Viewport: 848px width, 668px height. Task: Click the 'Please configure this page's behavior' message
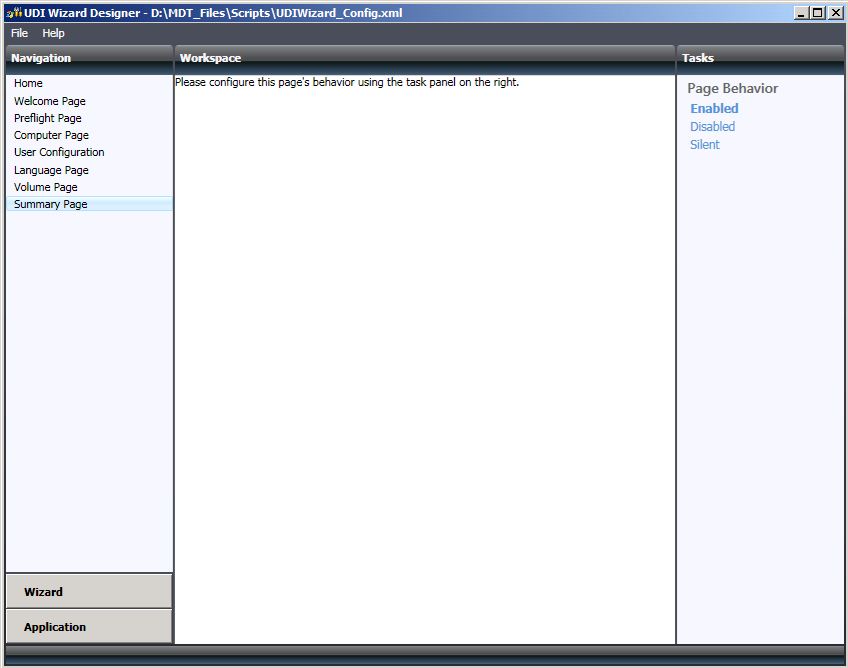pyautogui.click(x=347, y=82)
